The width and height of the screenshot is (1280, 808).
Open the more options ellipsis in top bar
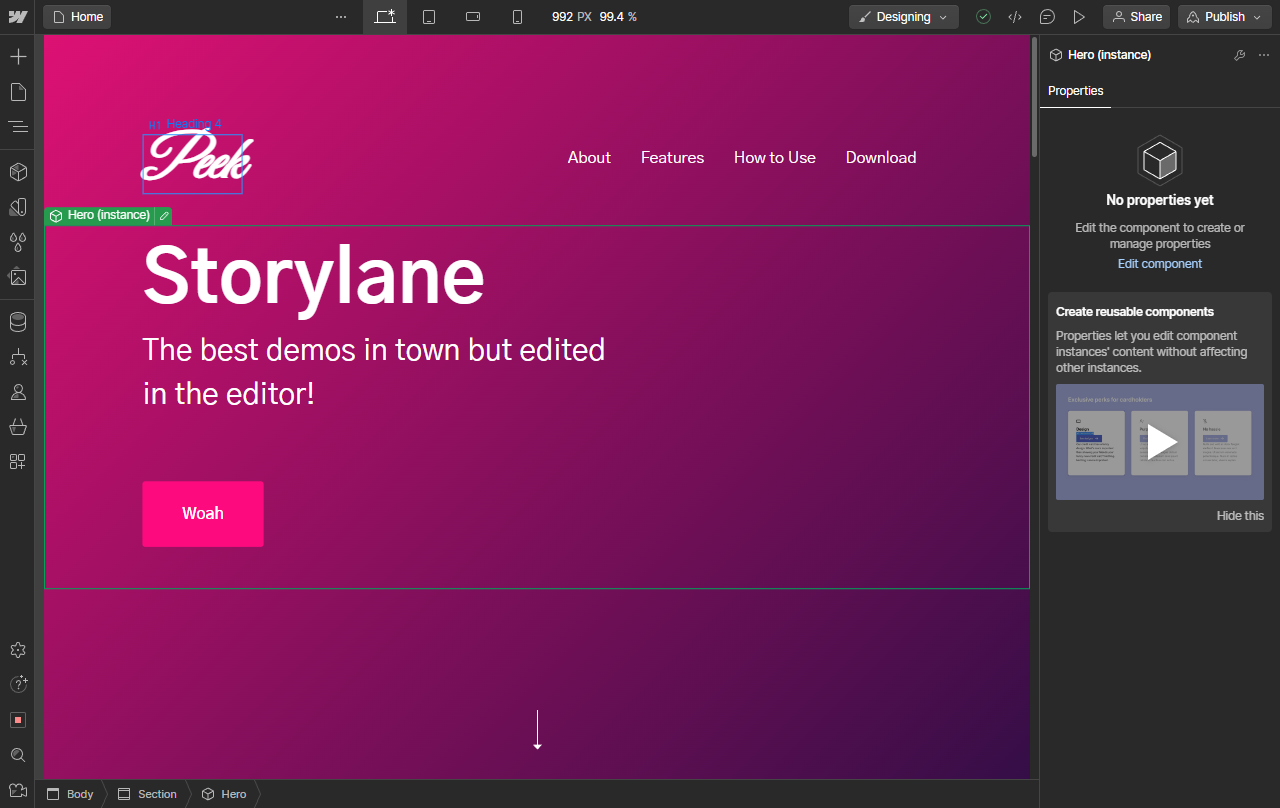click(341, 17)
